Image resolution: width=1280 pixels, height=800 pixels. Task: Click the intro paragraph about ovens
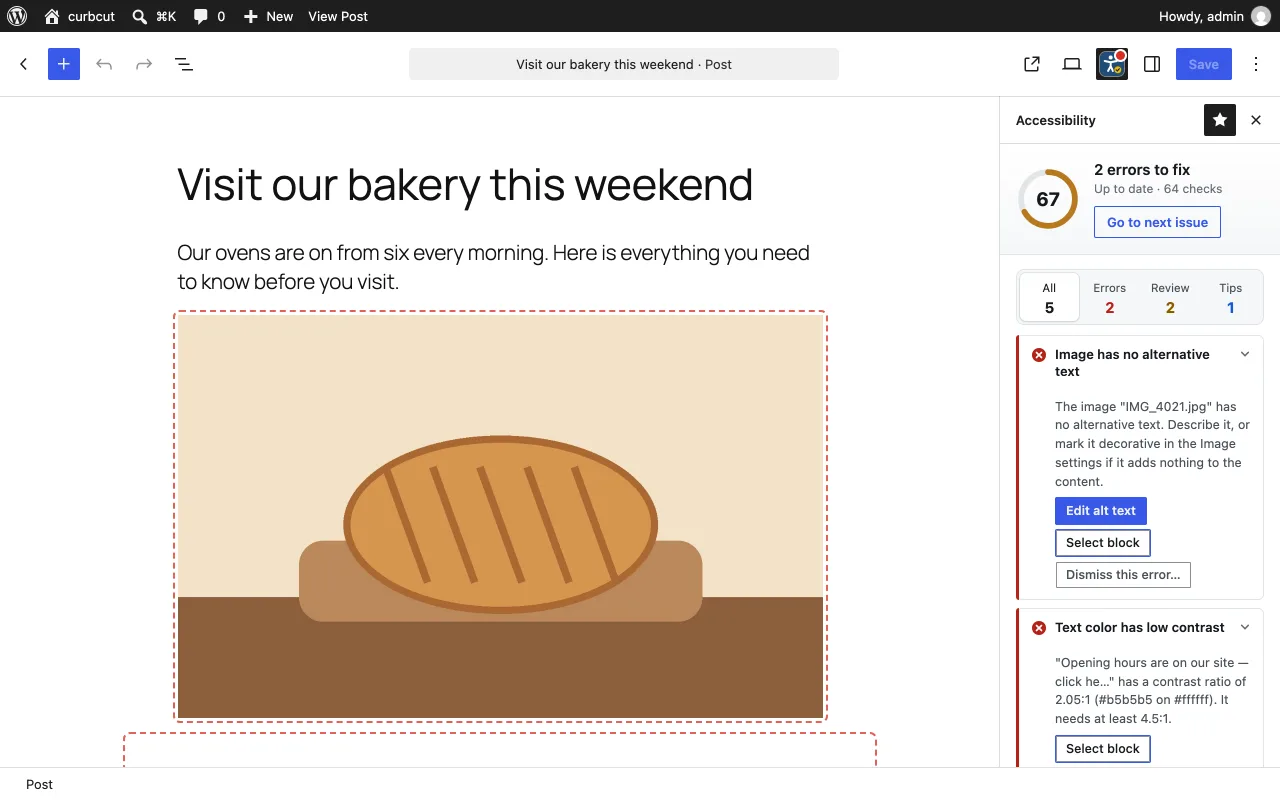tap(500, 267)
